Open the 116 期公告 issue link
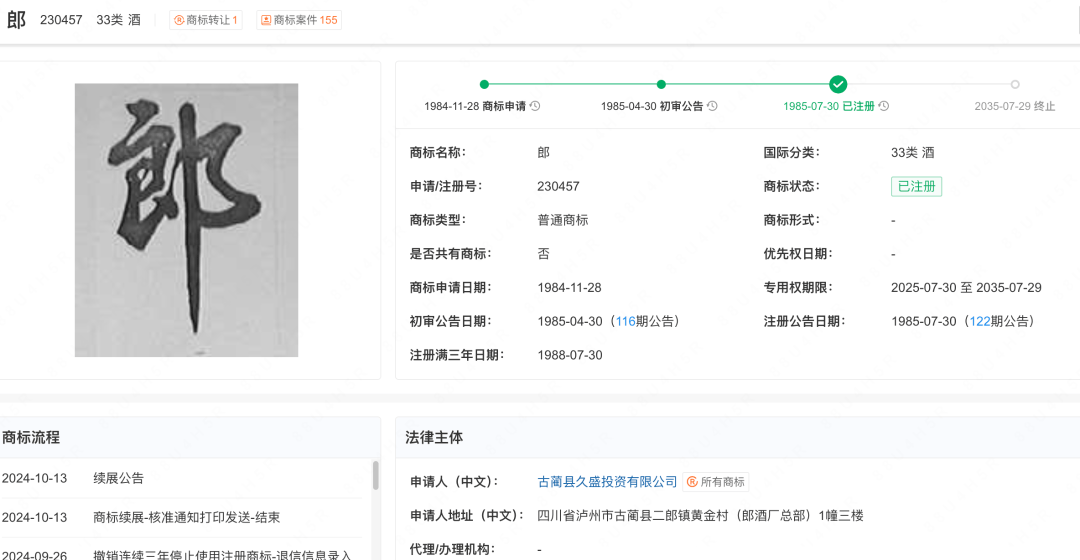The width and height of the screenshot is (1080, 560). coord(625,321)
